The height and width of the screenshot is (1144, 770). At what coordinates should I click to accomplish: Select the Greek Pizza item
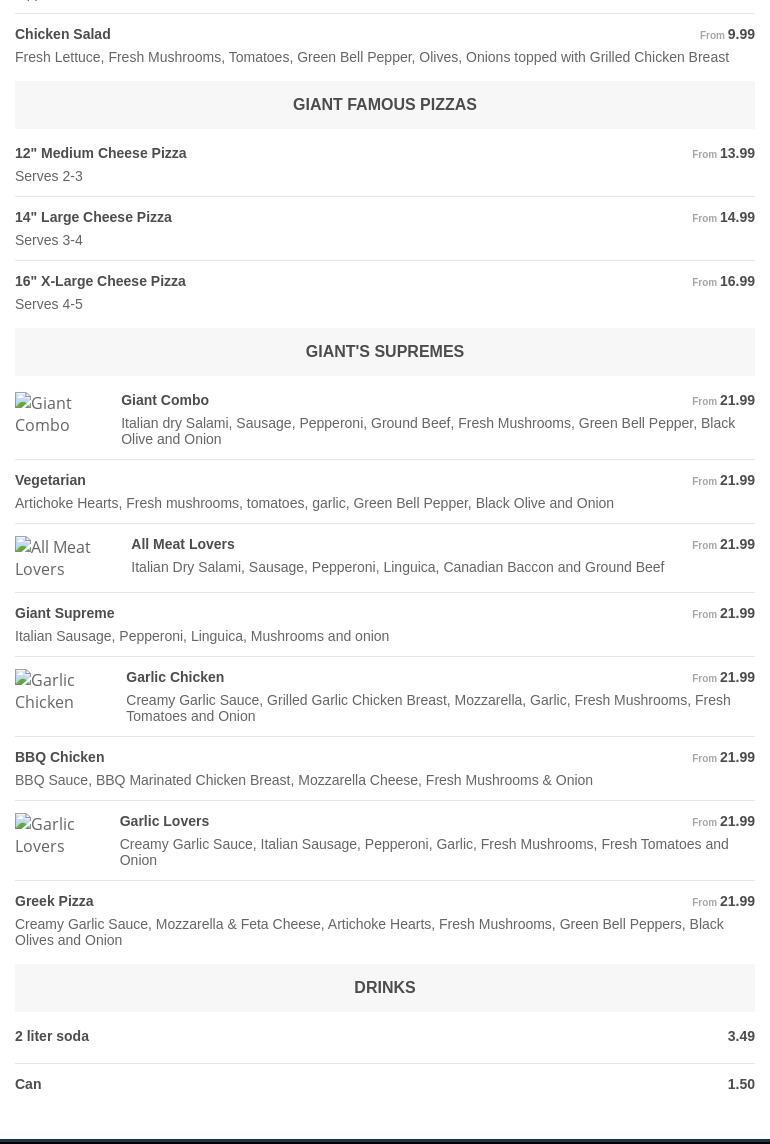click(54, 901)
